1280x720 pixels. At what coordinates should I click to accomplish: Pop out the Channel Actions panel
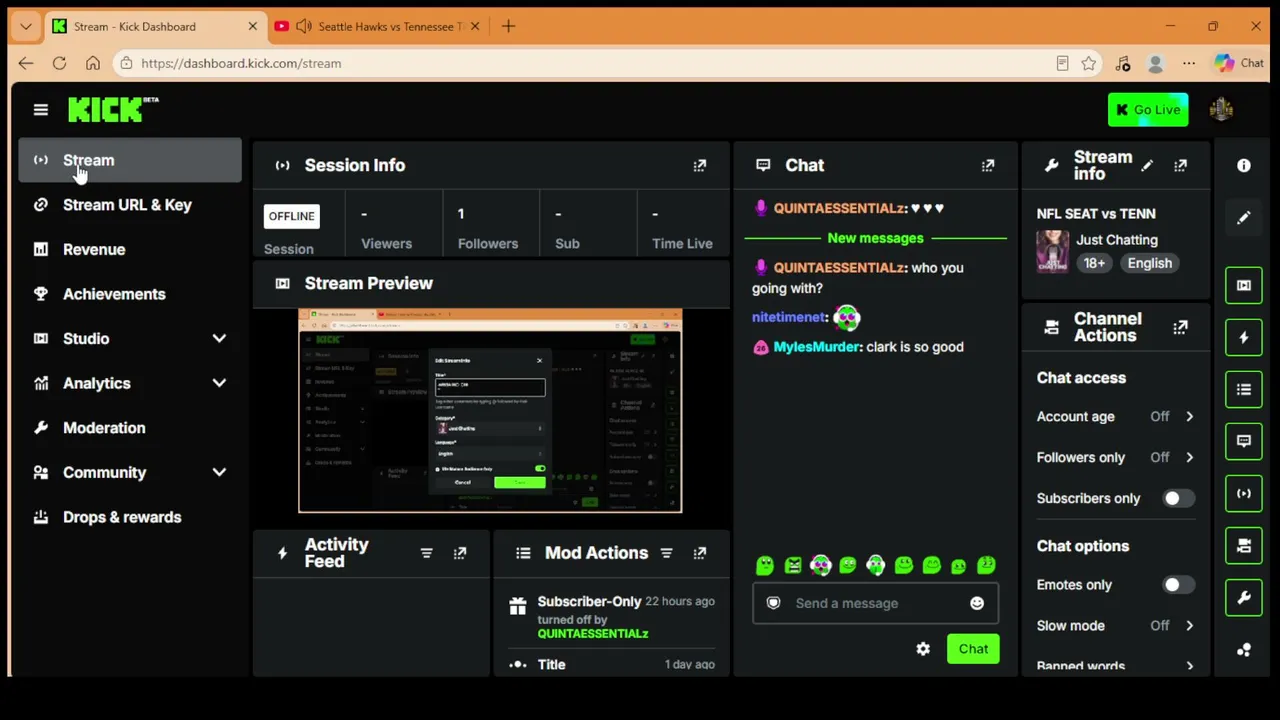click(x=1181, y=327)
